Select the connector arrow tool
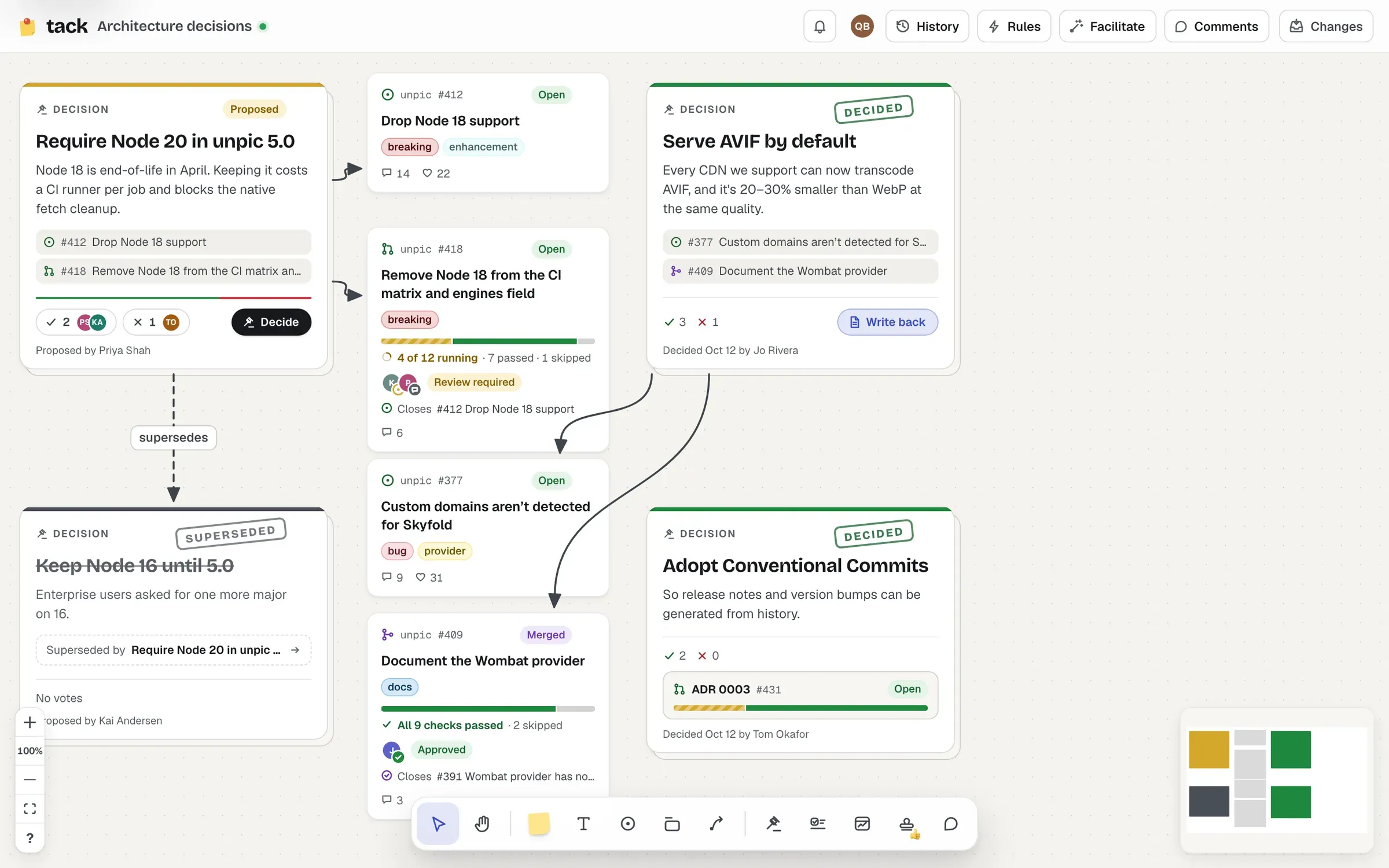The width and height of the screenshot is (1389, 868). pyautogui.click(x=716, y=823)
